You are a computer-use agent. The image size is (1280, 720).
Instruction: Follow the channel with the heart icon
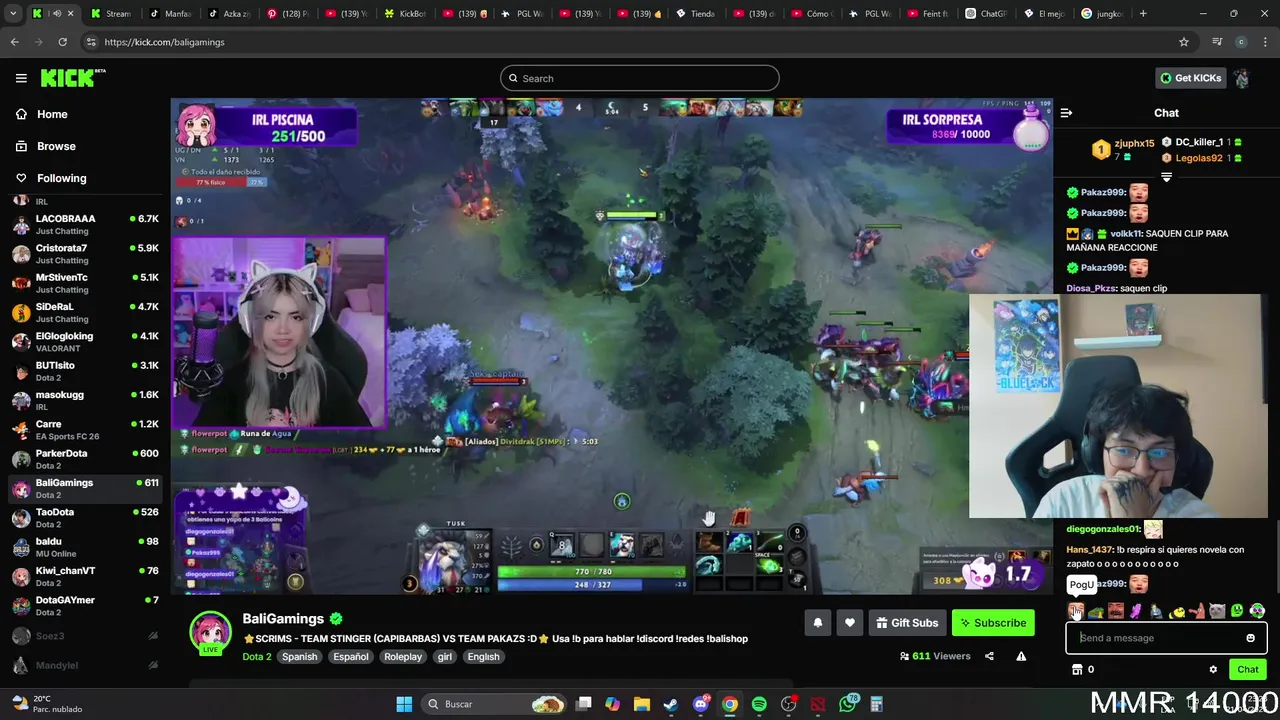tap(849, 623)
